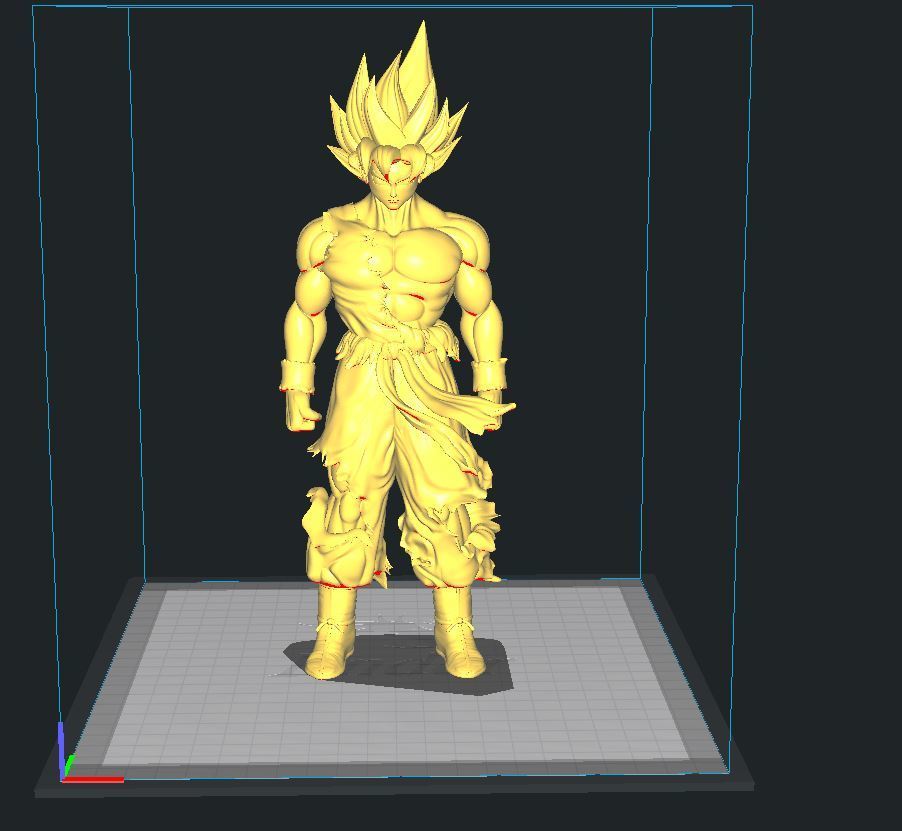Click the model's shadow on the plate
Viewport: 902px width, 831px height.
pyautogui.click(x=400, y=670)
